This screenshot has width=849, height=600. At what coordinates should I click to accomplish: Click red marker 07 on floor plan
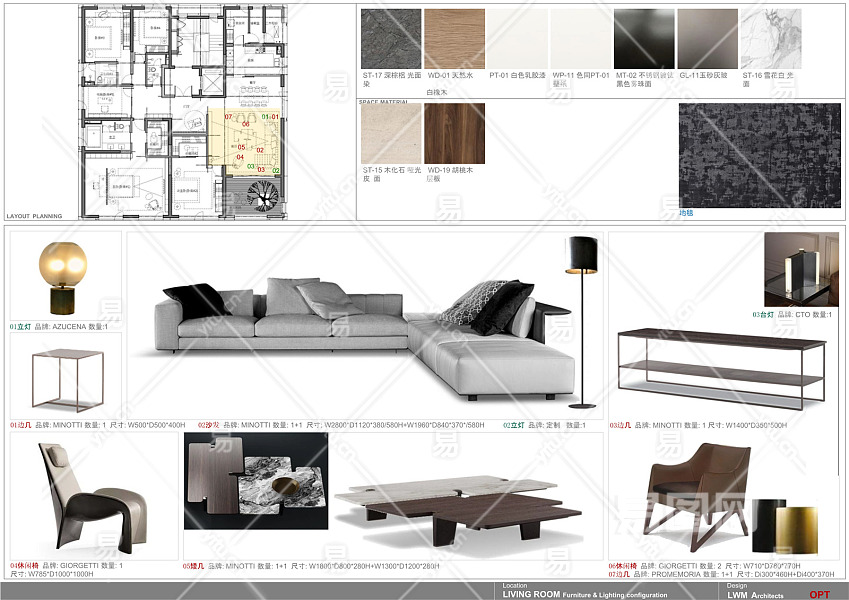click(228, 116)
